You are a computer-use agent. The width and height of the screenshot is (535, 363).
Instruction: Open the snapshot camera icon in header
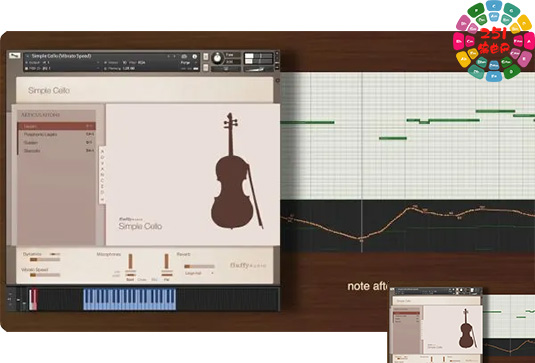coord(184,56)
